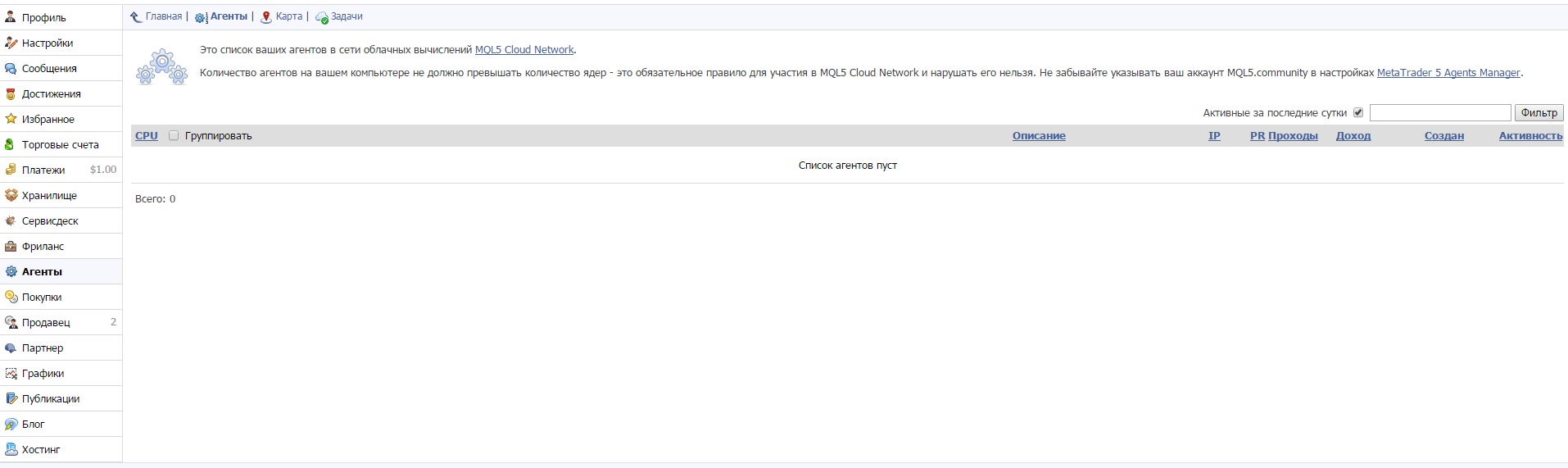Focus the filter text field
Viewport: 1568px width, 468px height.
pyautogui.click(x=1440, y=113)
